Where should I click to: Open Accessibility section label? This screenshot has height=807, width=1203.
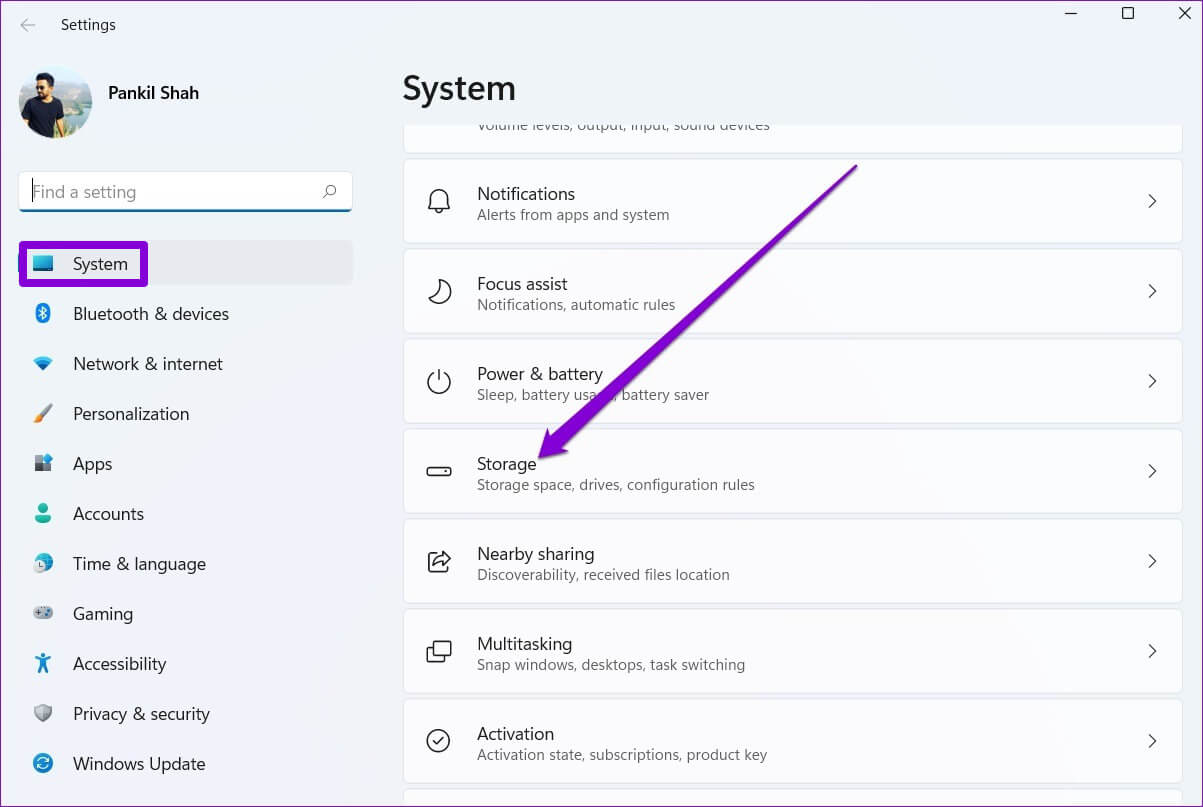tap(119, 664)
